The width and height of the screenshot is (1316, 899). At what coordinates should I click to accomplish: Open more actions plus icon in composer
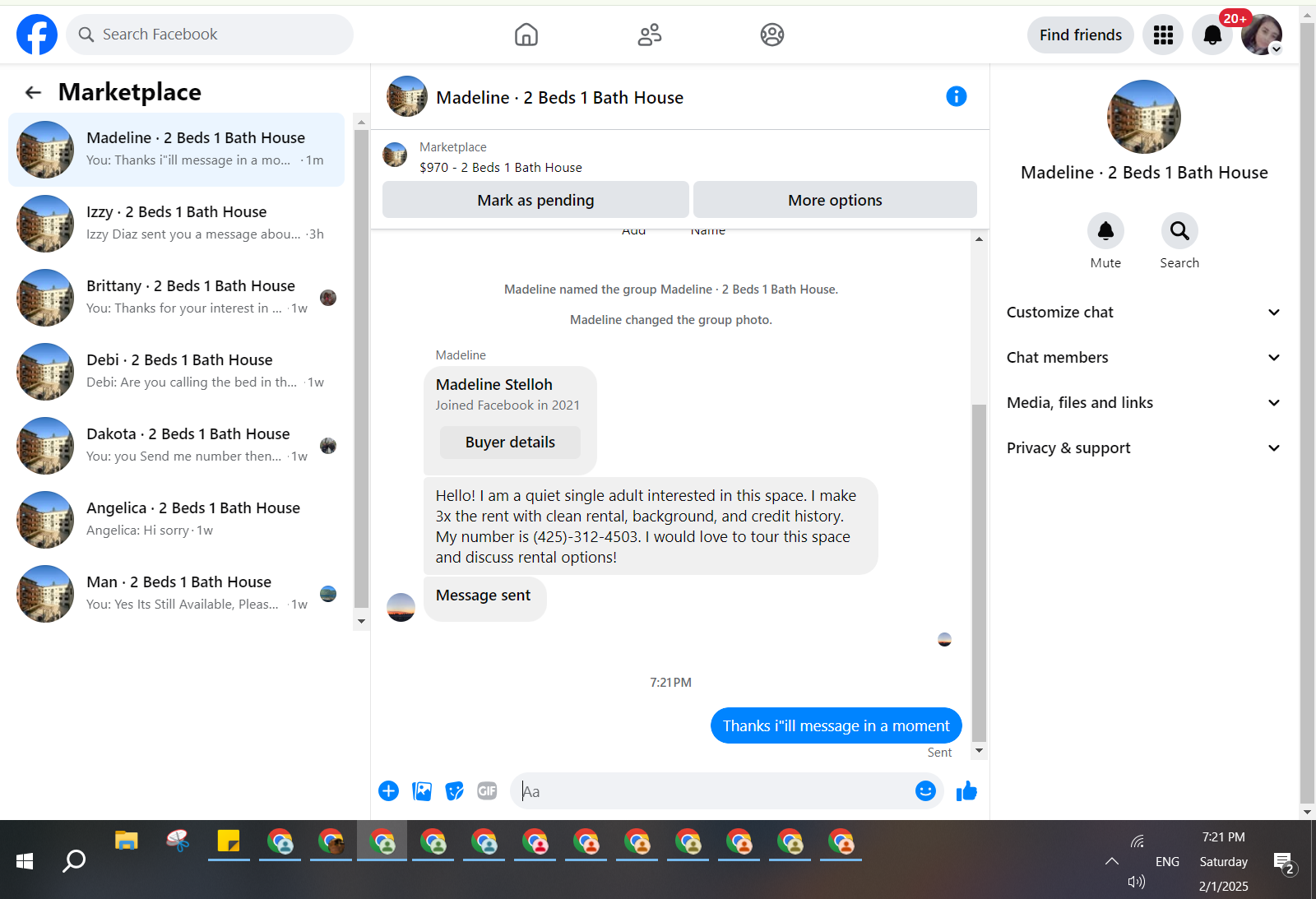(388, 791)
